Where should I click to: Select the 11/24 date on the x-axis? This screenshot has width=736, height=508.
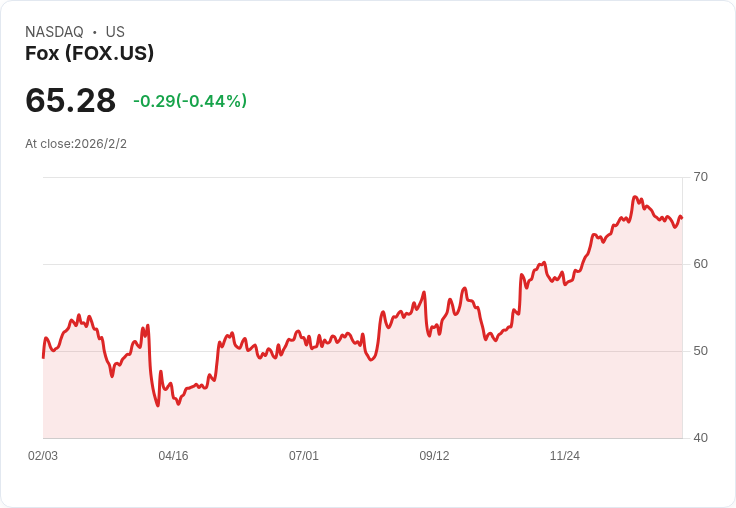[565, 456]
